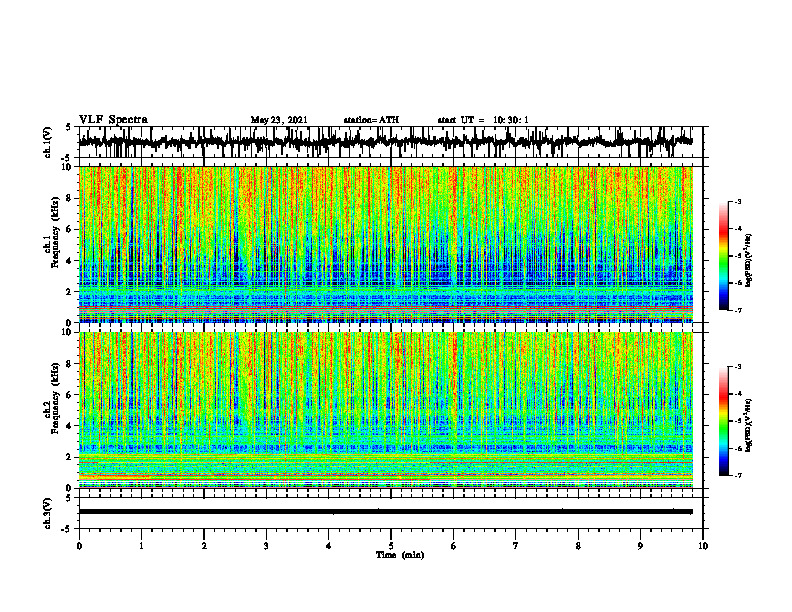Click the 8 kHz tick on ch.2 axis

click(70, 364)
